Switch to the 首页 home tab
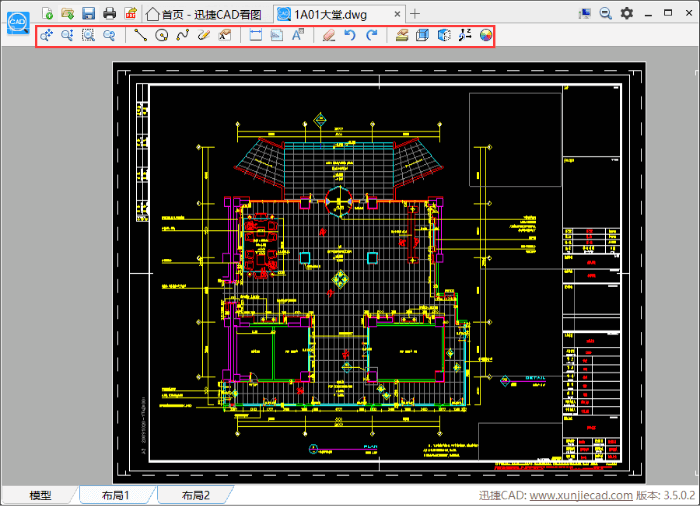This screenshot has width=700, height=506. tap(203, 14)
